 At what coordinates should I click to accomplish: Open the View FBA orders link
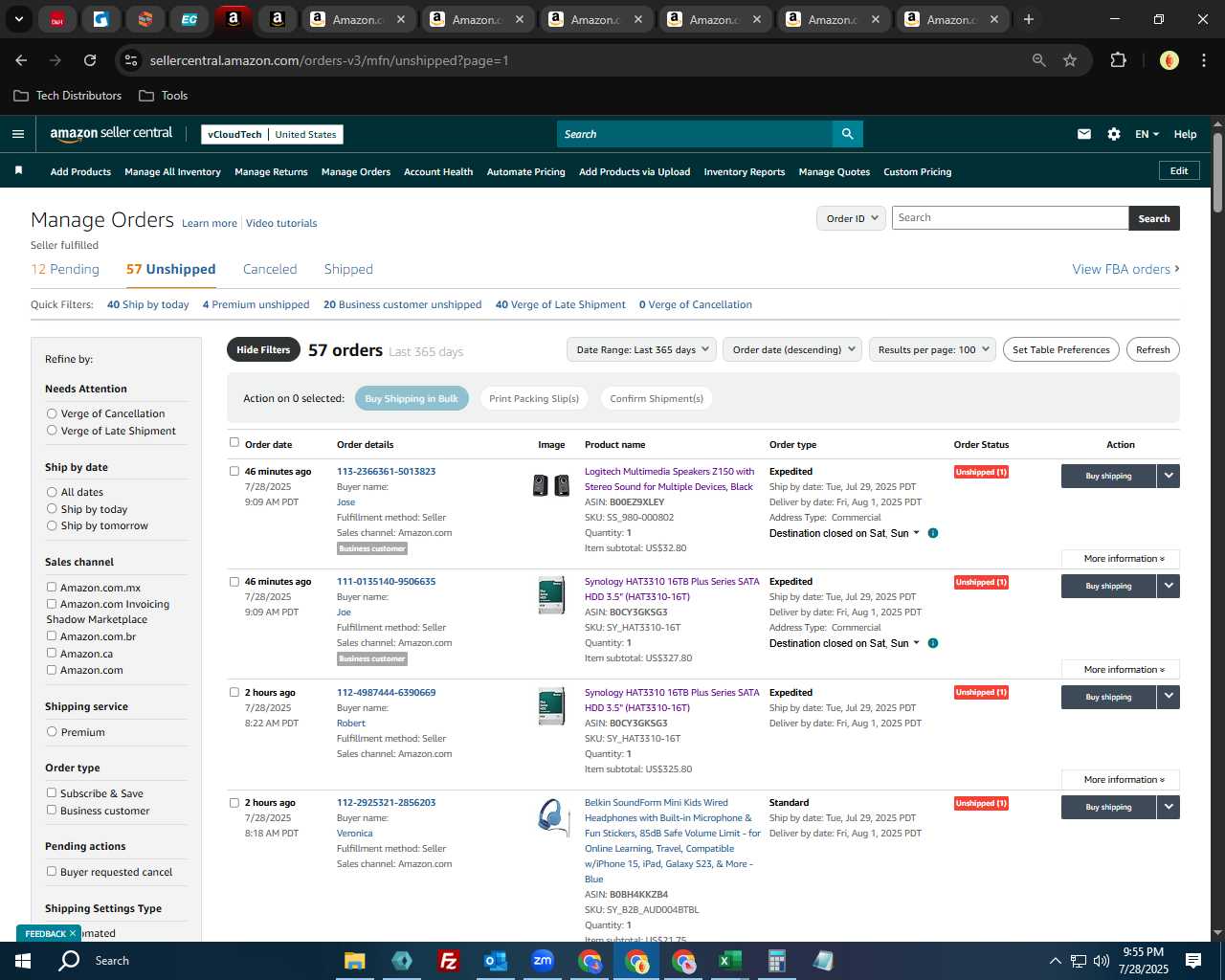[x=1125, y=270]
